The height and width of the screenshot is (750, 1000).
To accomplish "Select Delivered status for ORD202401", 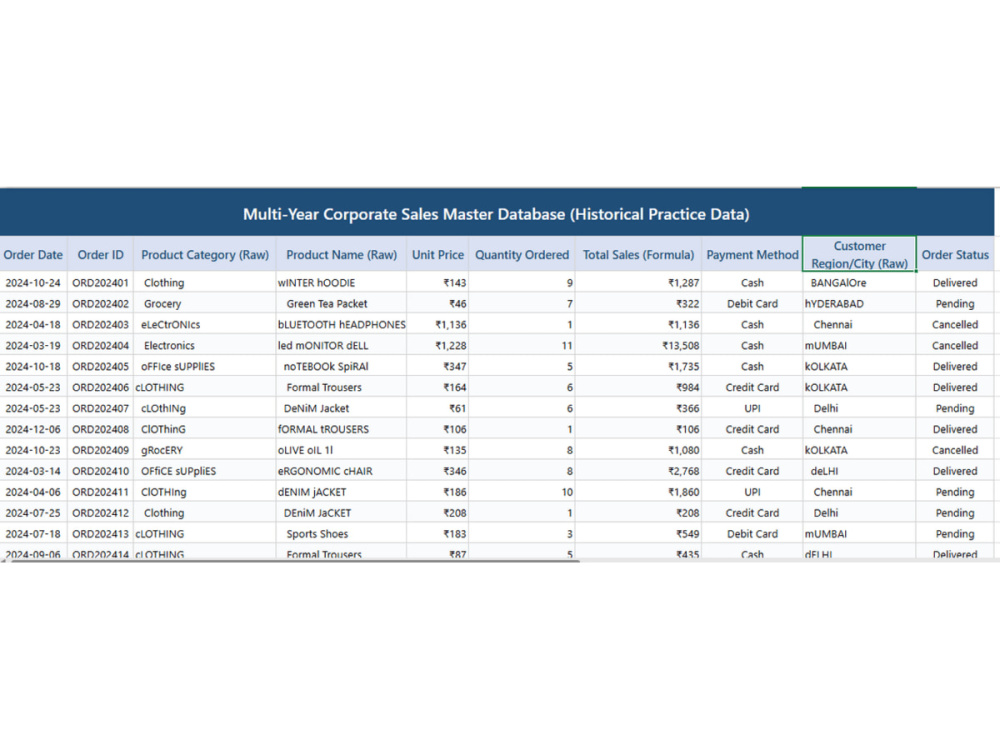I will (955, 283).
